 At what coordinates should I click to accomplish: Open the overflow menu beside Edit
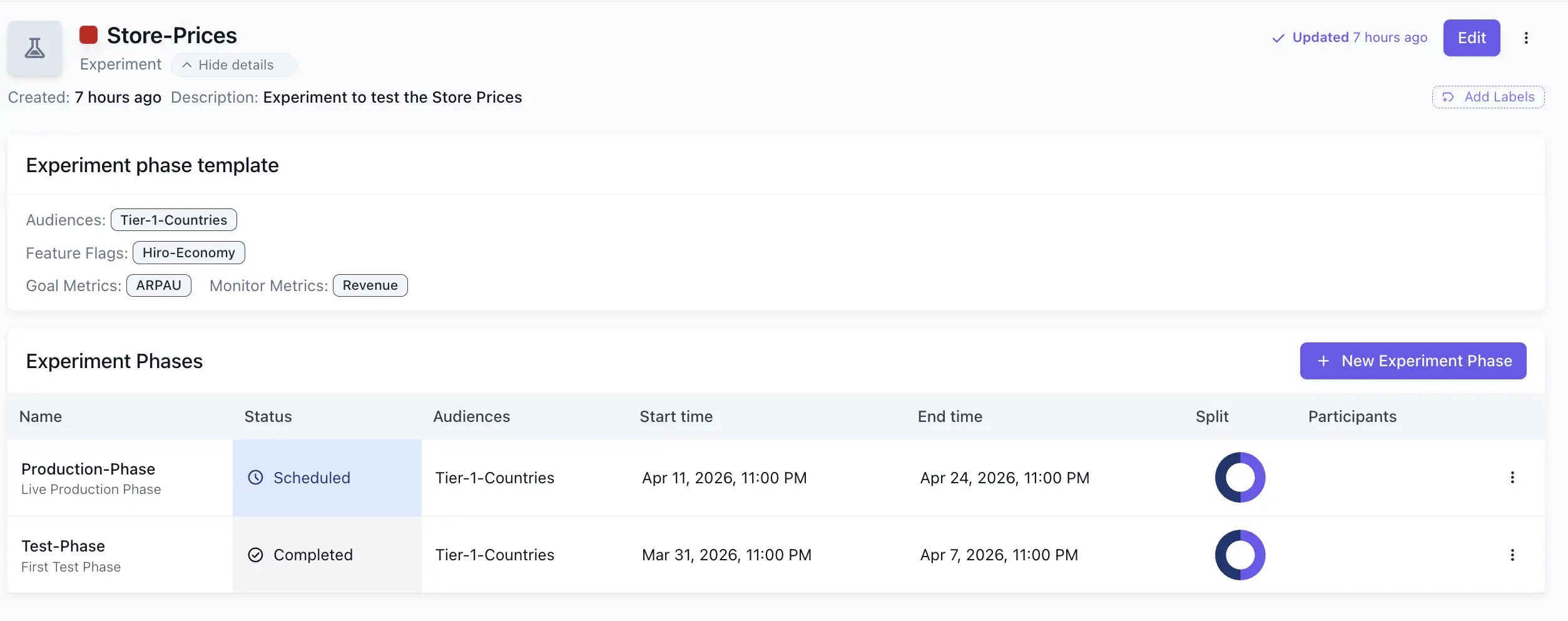coord(1527,38)
